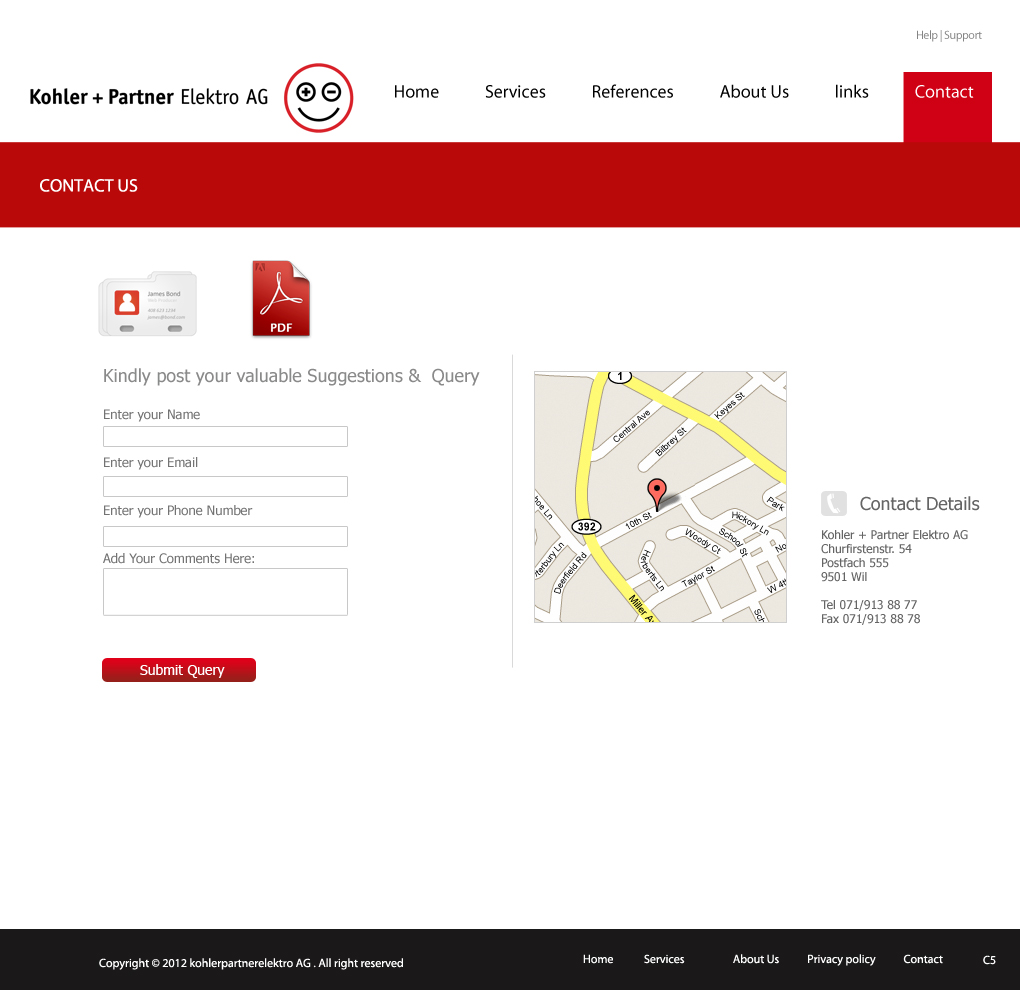
Task: Open Privacy policy in the footer
Action: (x=841, y=960)
